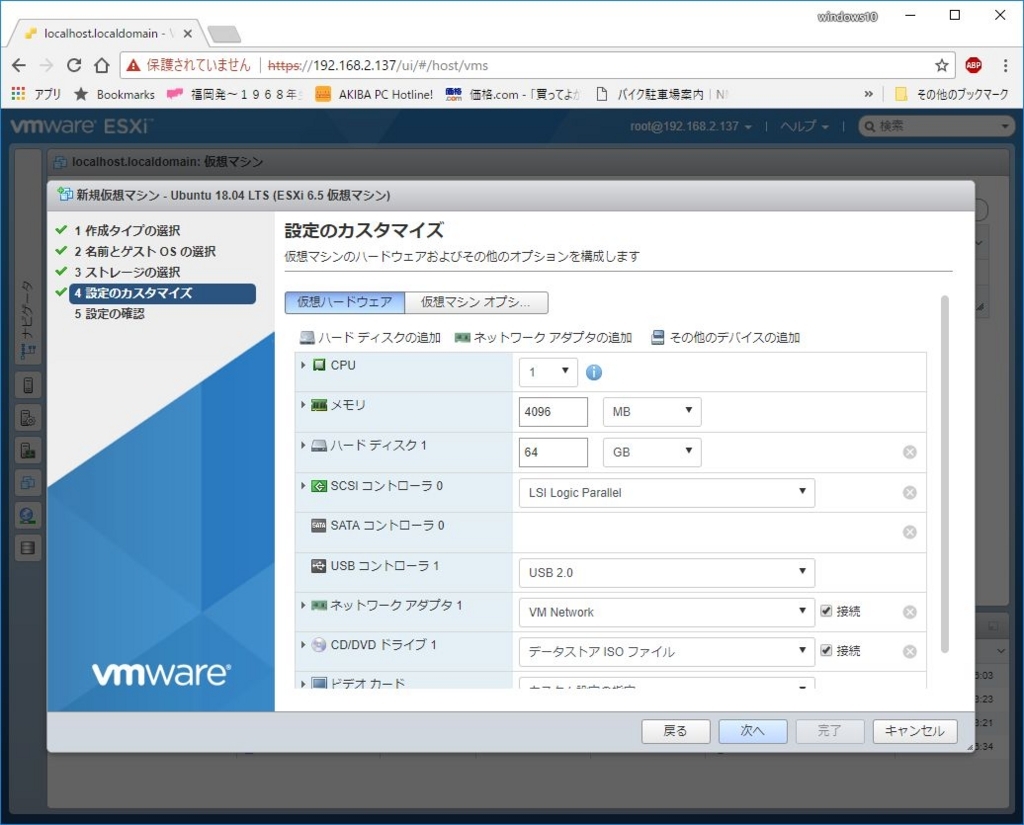Open the Adblock Plus extension icon
This screenshot has width=1024, height=825.
pos(973,65)
